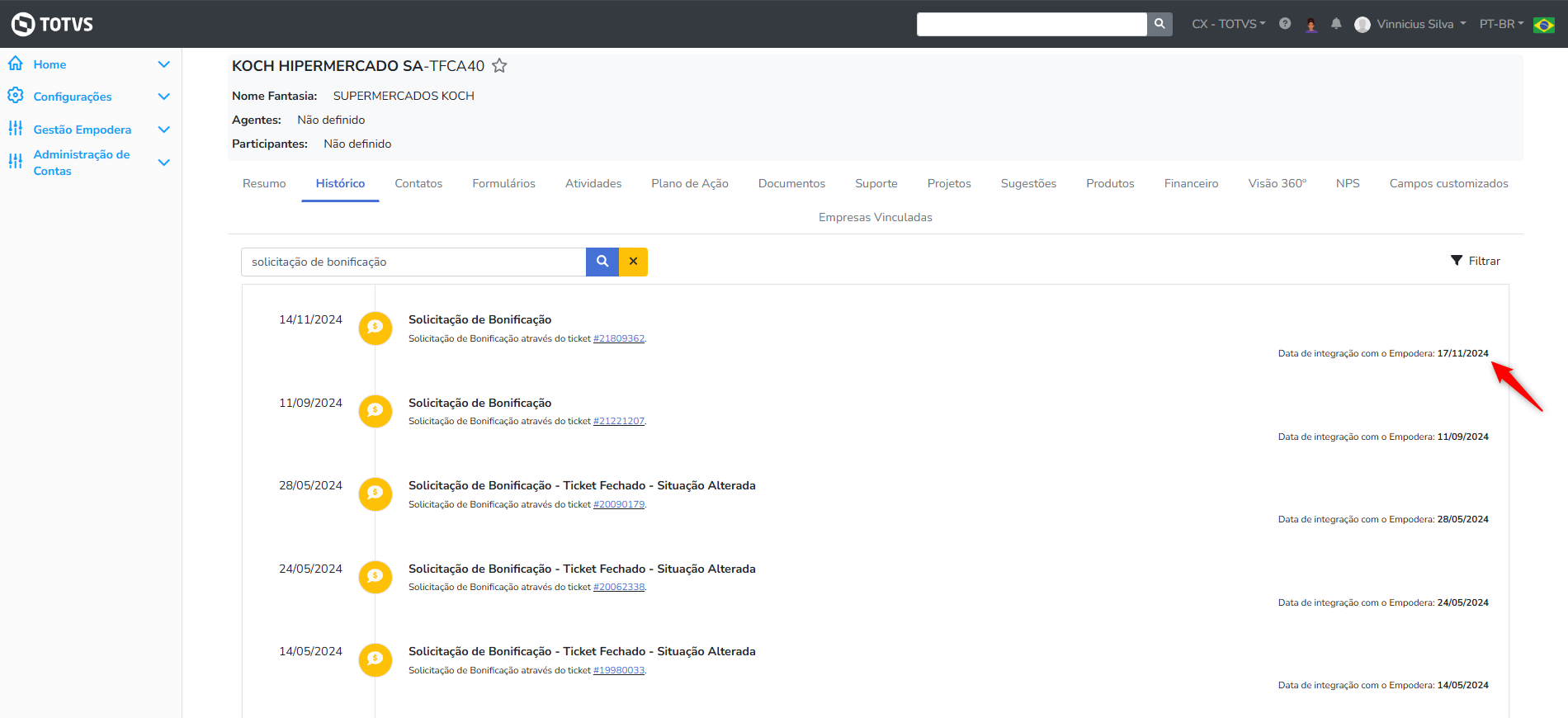1568x718 pixels.
Task: Switch to Plano de Ação tab
Action: [690, 183]
